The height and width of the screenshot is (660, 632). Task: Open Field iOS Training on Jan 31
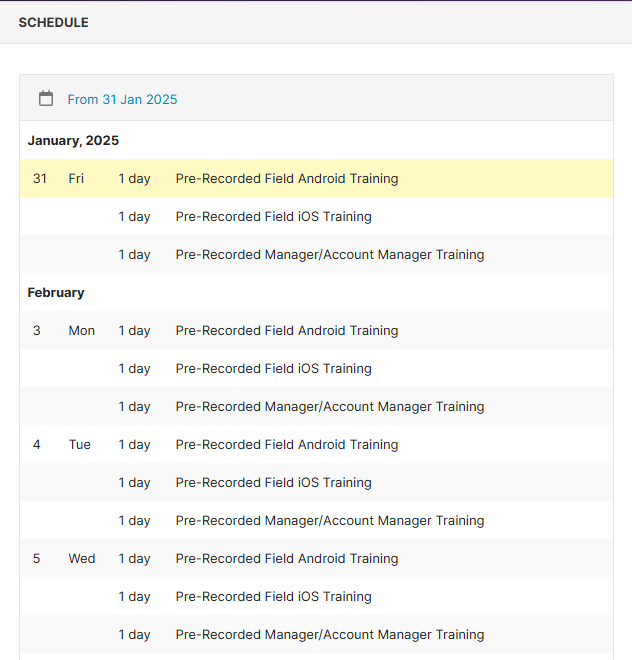coord(273,217)
